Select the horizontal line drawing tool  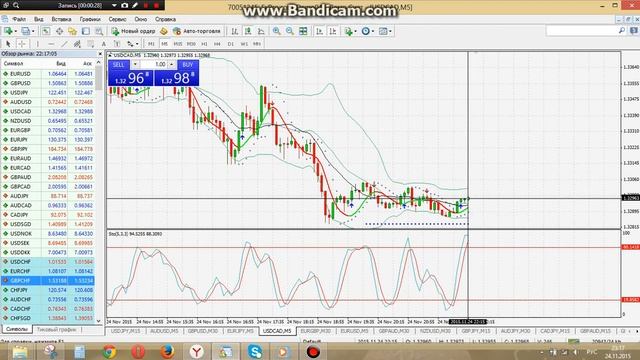(51, 44)
